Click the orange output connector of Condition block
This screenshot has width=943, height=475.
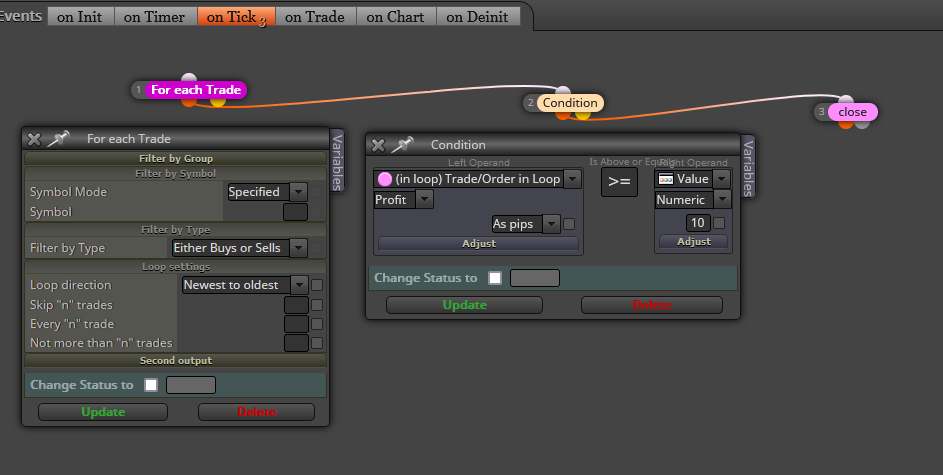(562, 114)
